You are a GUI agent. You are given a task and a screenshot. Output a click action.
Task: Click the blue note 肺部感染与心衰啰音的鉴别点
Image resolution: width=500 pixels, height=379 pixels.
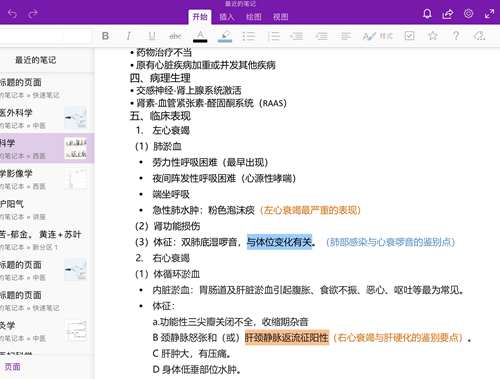[x=390, y=242]
